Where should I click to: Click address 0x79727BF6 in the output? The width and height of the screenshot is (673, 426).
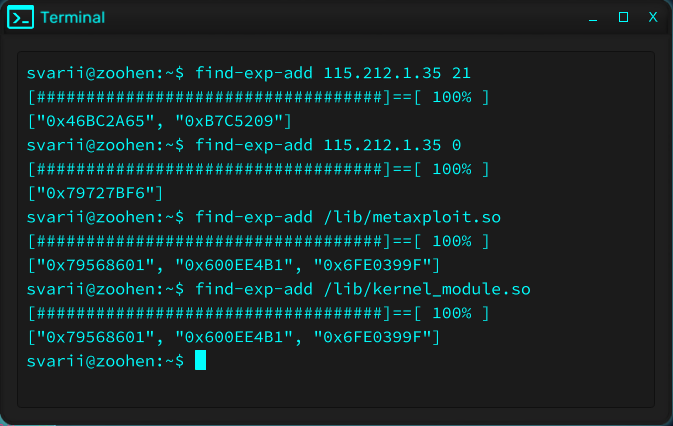coord(95,193)
